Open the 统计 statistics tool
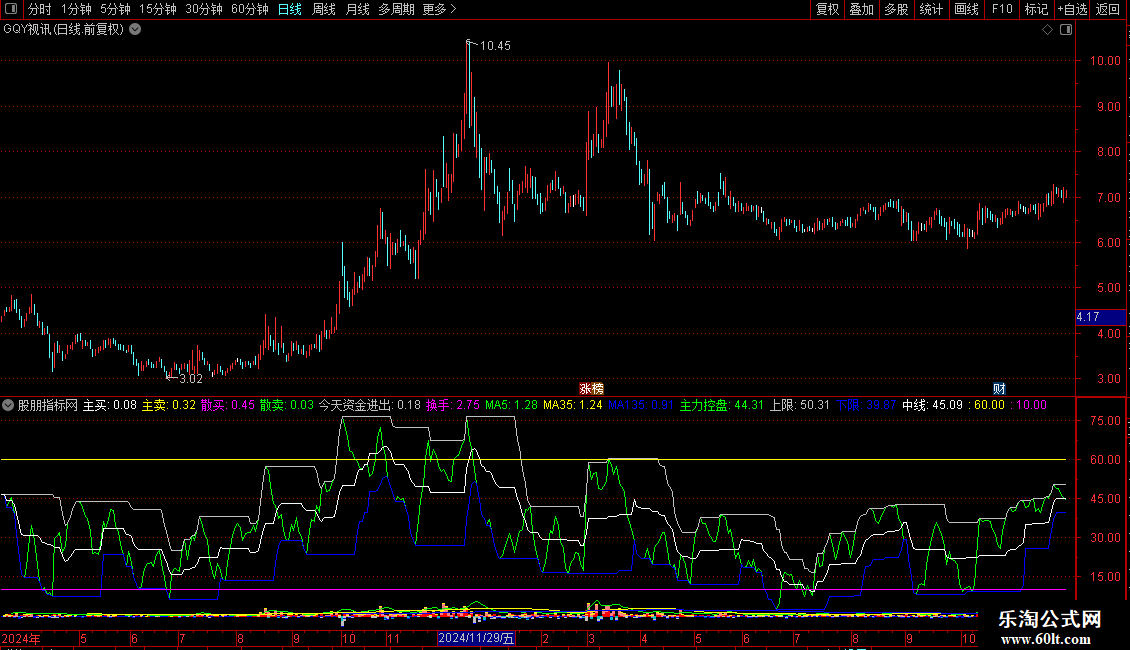This screenshot has height=650, width=1130. pyautogui.click(x=931, y=9)
